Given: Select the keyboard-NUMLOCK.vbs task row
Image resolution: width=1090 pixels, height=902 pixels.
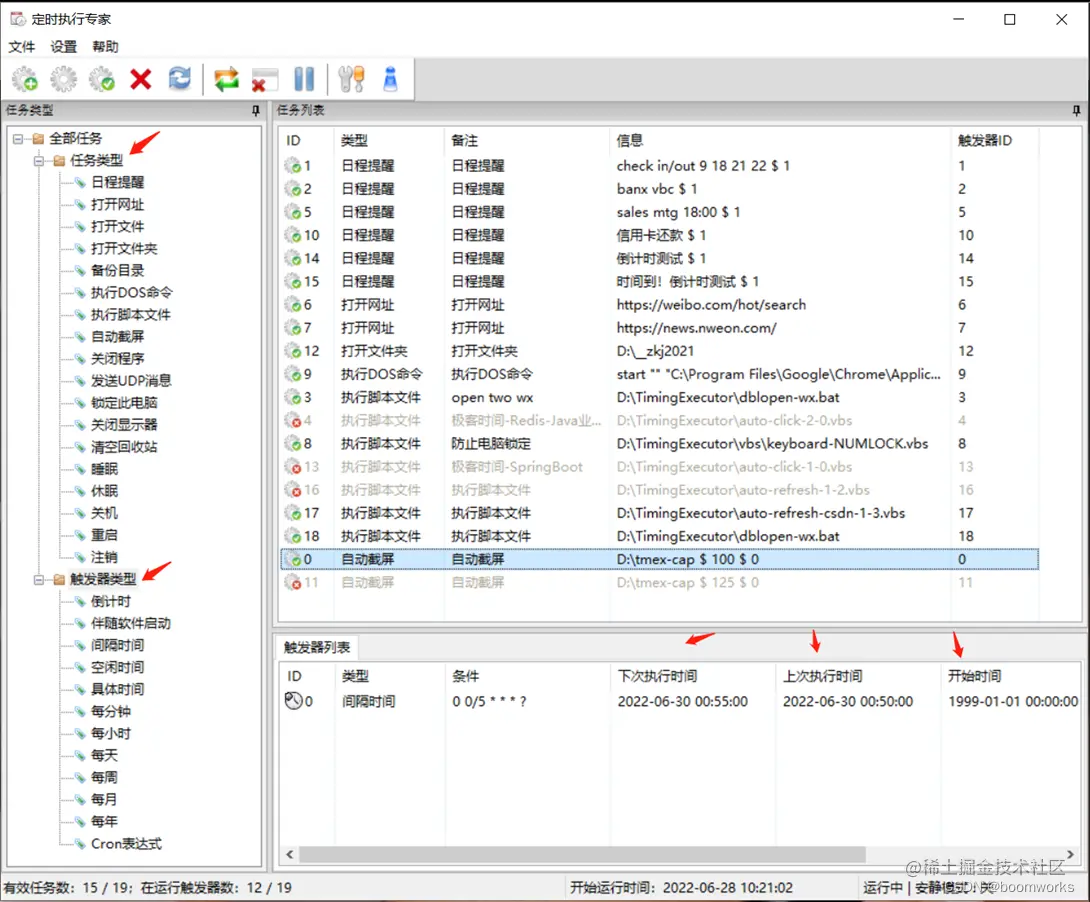Looking at the screenshot, I should tap(659, 444).
